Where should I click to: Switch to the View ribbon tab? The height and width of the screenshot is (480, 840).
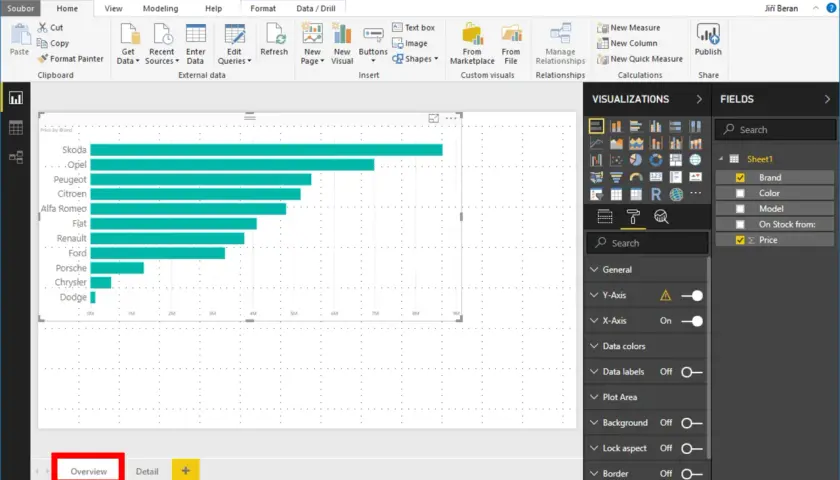(113, 9)
